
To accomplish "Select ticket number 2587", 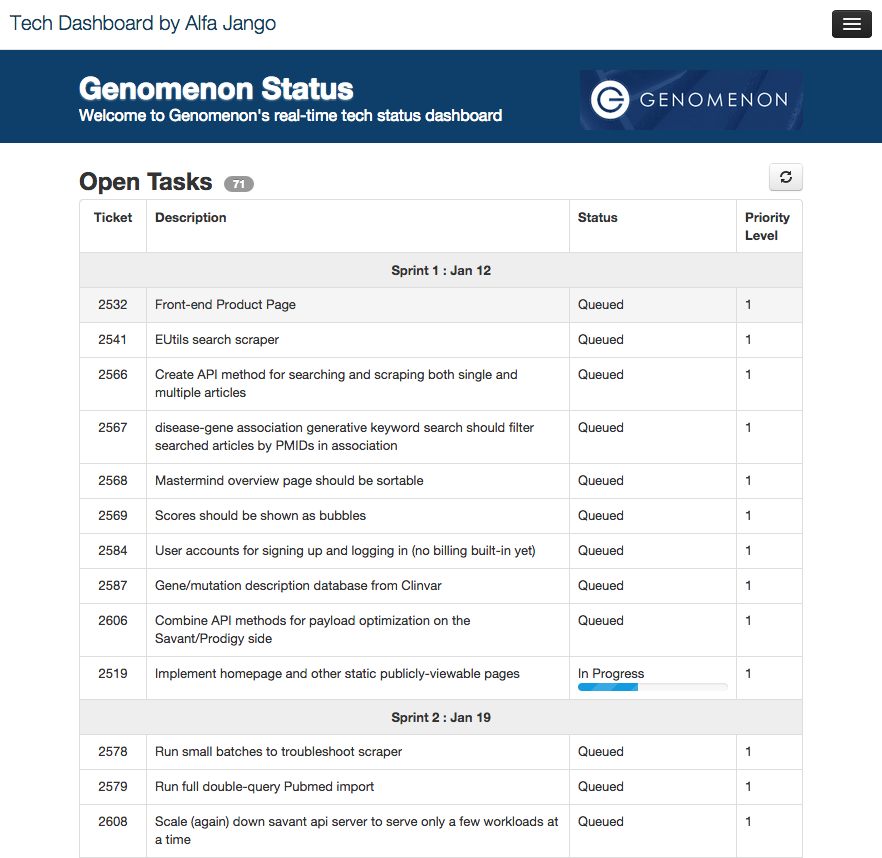I will (112, 586).
